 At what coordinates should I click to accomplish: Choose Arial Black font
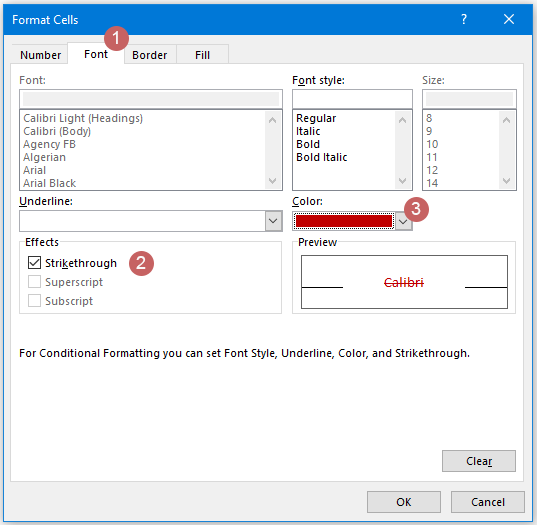(x=49, y=183)
